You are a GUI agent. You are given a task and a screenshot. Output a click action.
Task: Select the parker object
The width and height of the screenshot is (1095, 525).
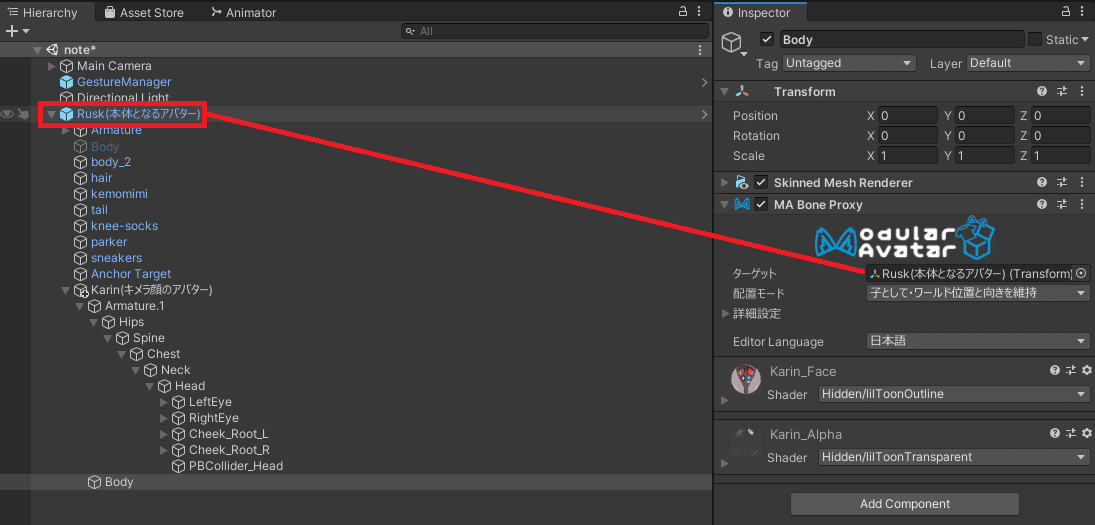[109, 242]
